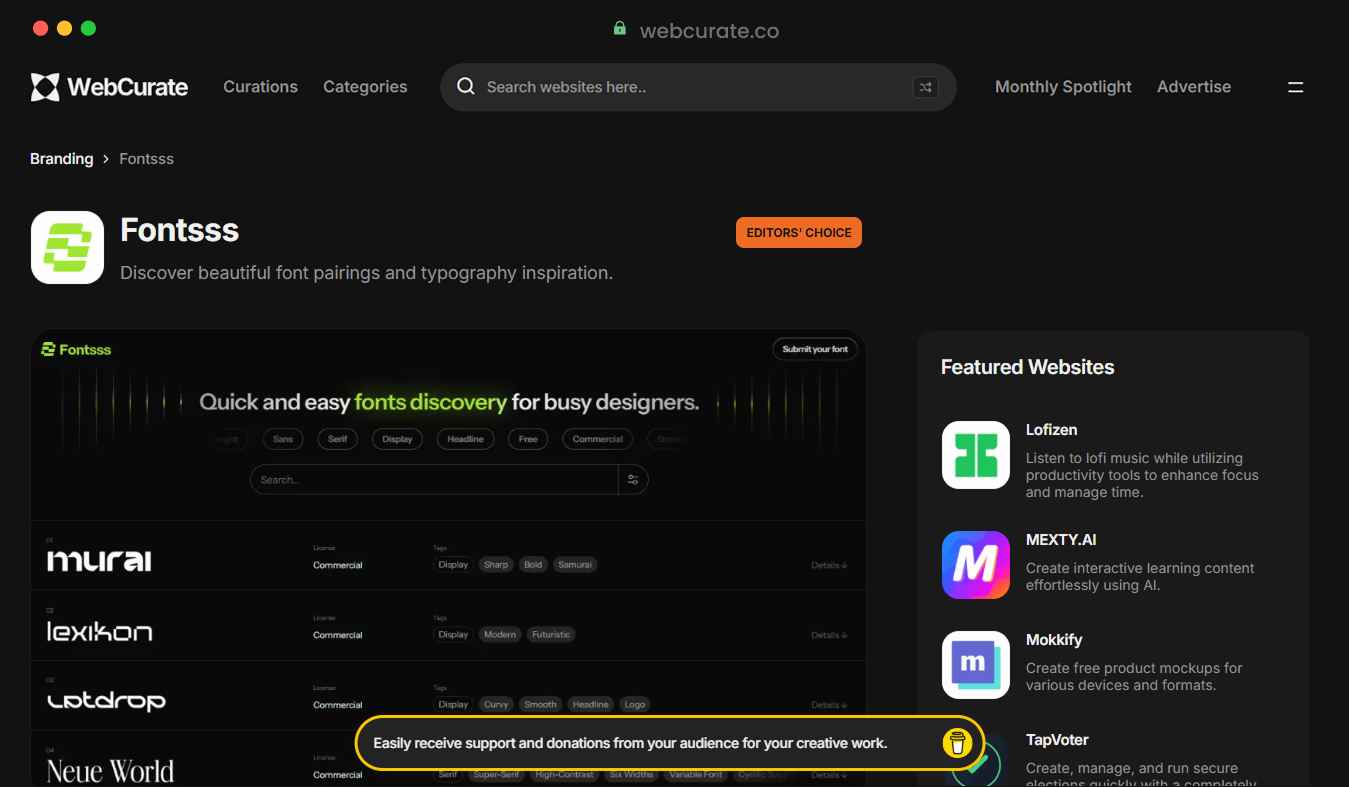Go to Monthly Spotlight
Screen dimensions: 1349x787
(1063, 87)
